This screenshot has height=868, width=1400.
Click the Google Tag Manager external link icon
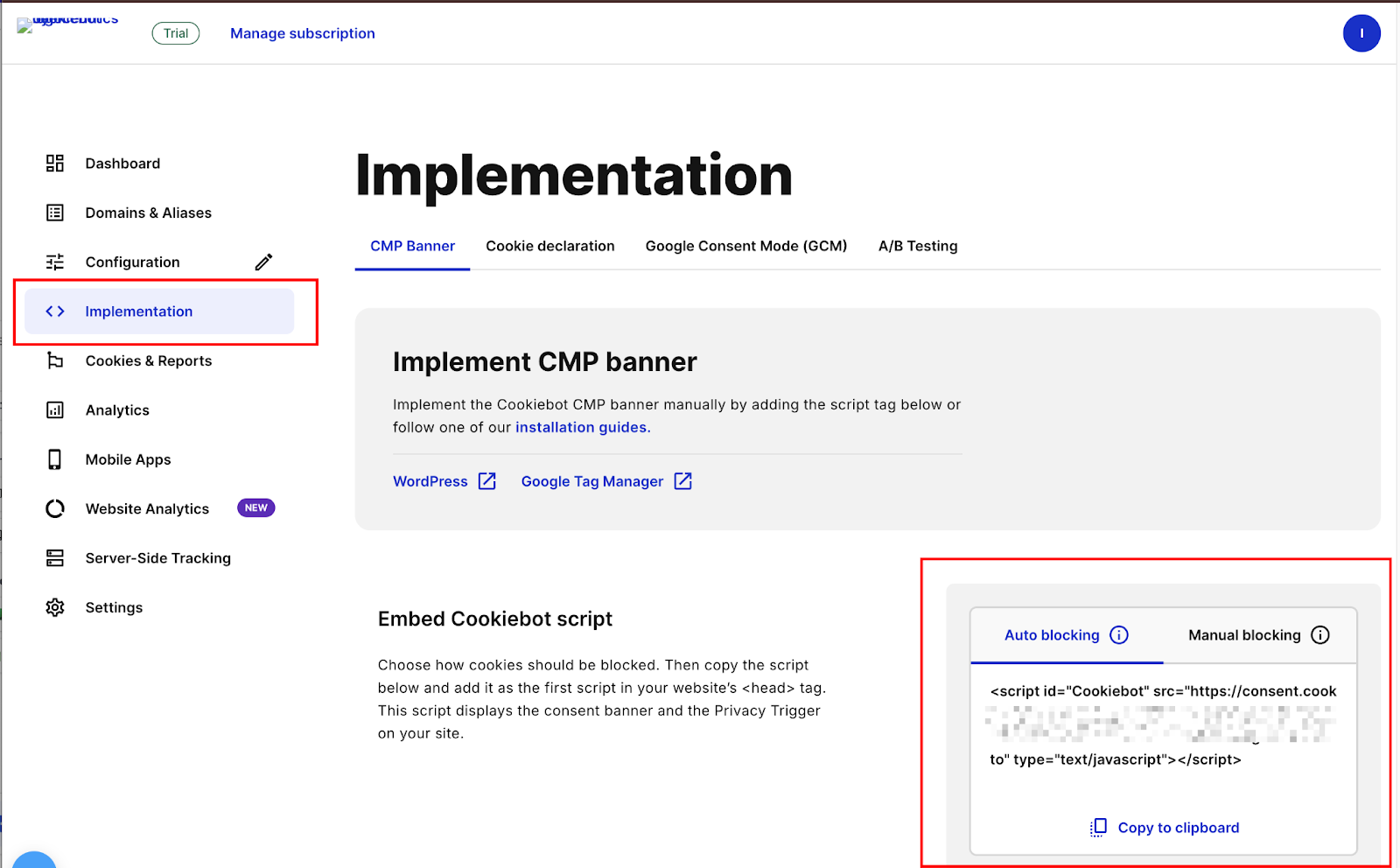683,481
